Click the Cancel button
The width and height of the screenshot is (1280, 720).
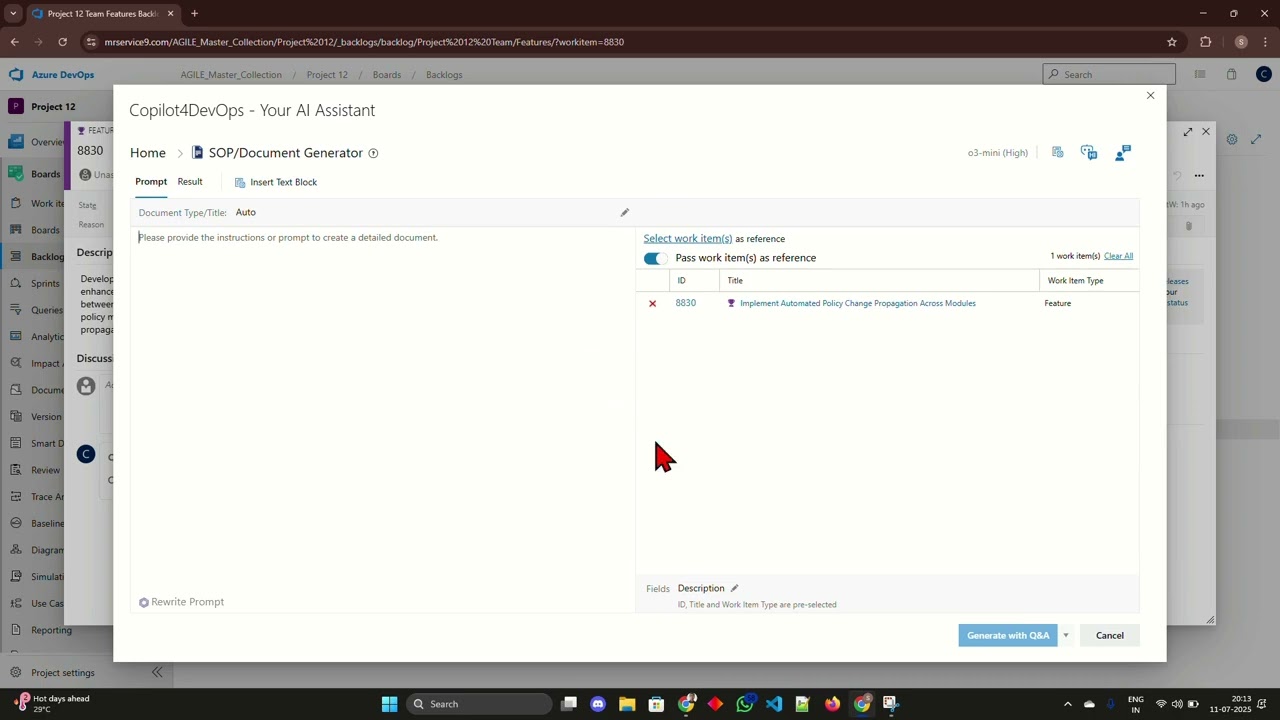click(x=1109, y=635)
